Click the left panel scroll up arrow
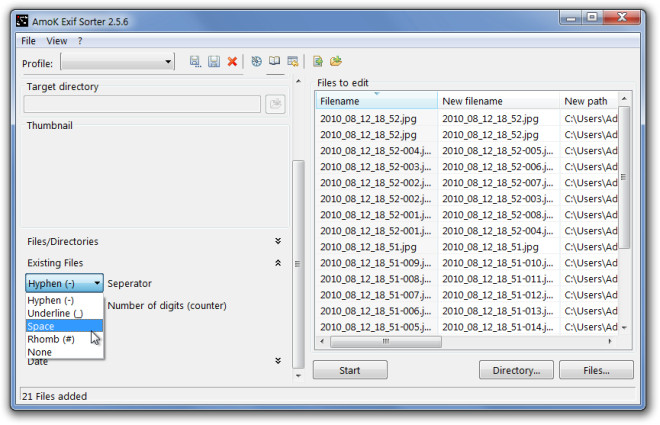 298,81
